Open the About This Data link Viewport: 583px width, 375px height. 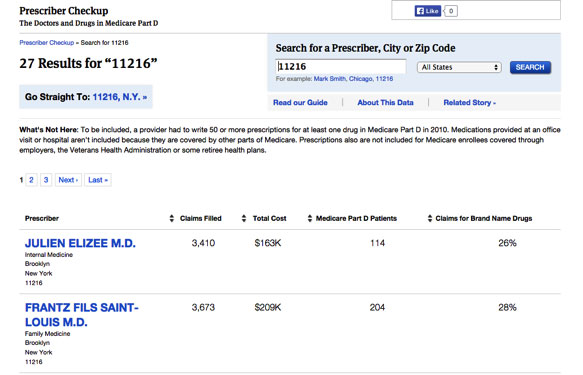click(x=385, y=103)
